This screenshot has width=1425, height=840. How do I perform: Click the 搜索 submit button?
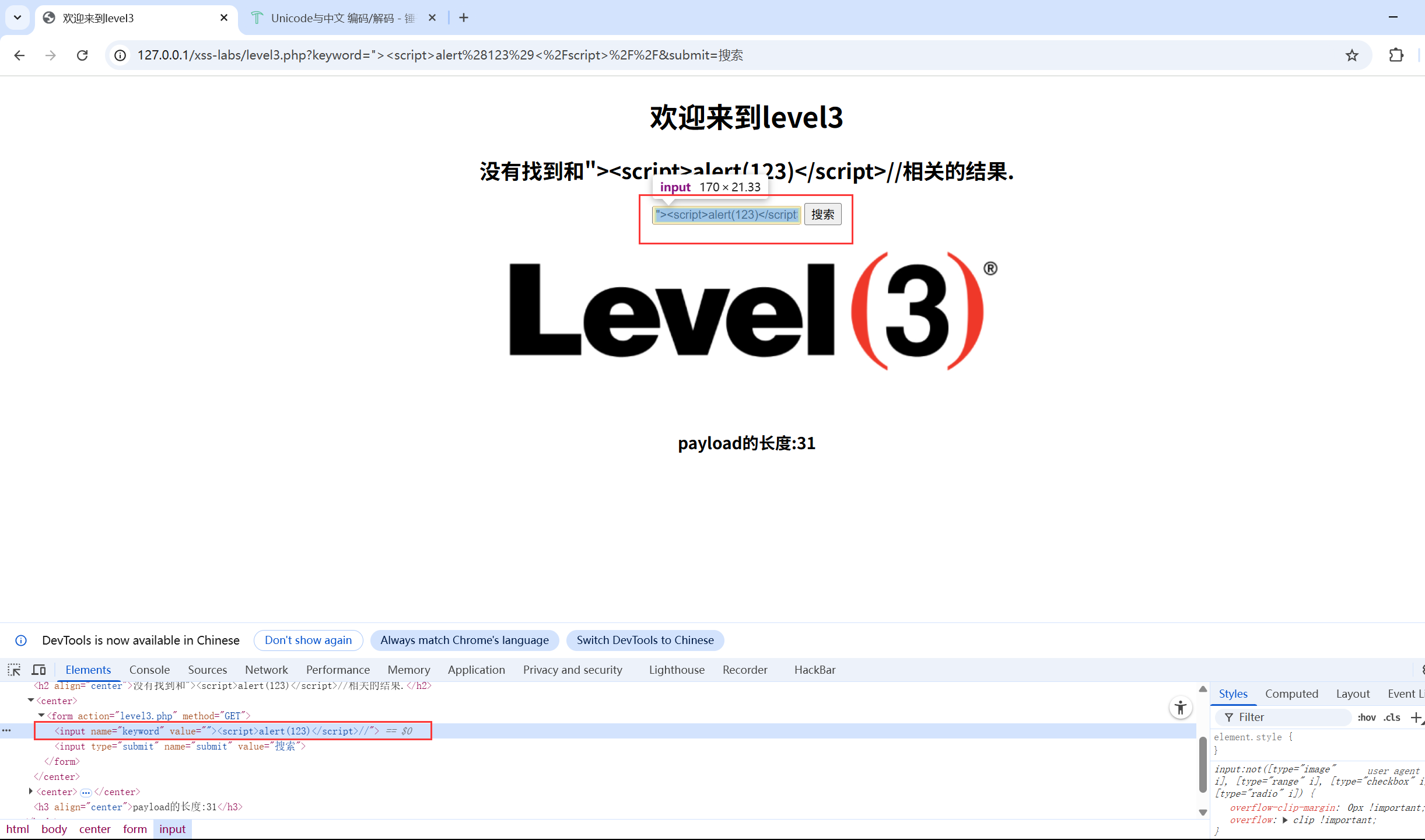pos(822,215)
